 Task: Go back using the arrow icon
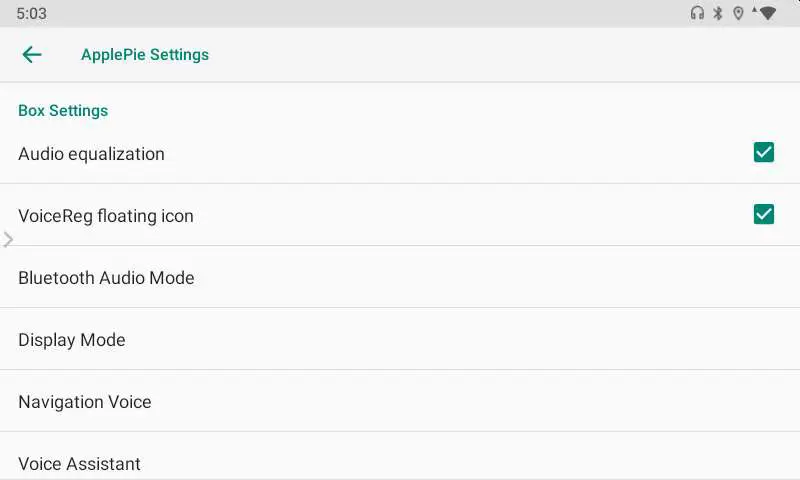(x=32, y=55)
